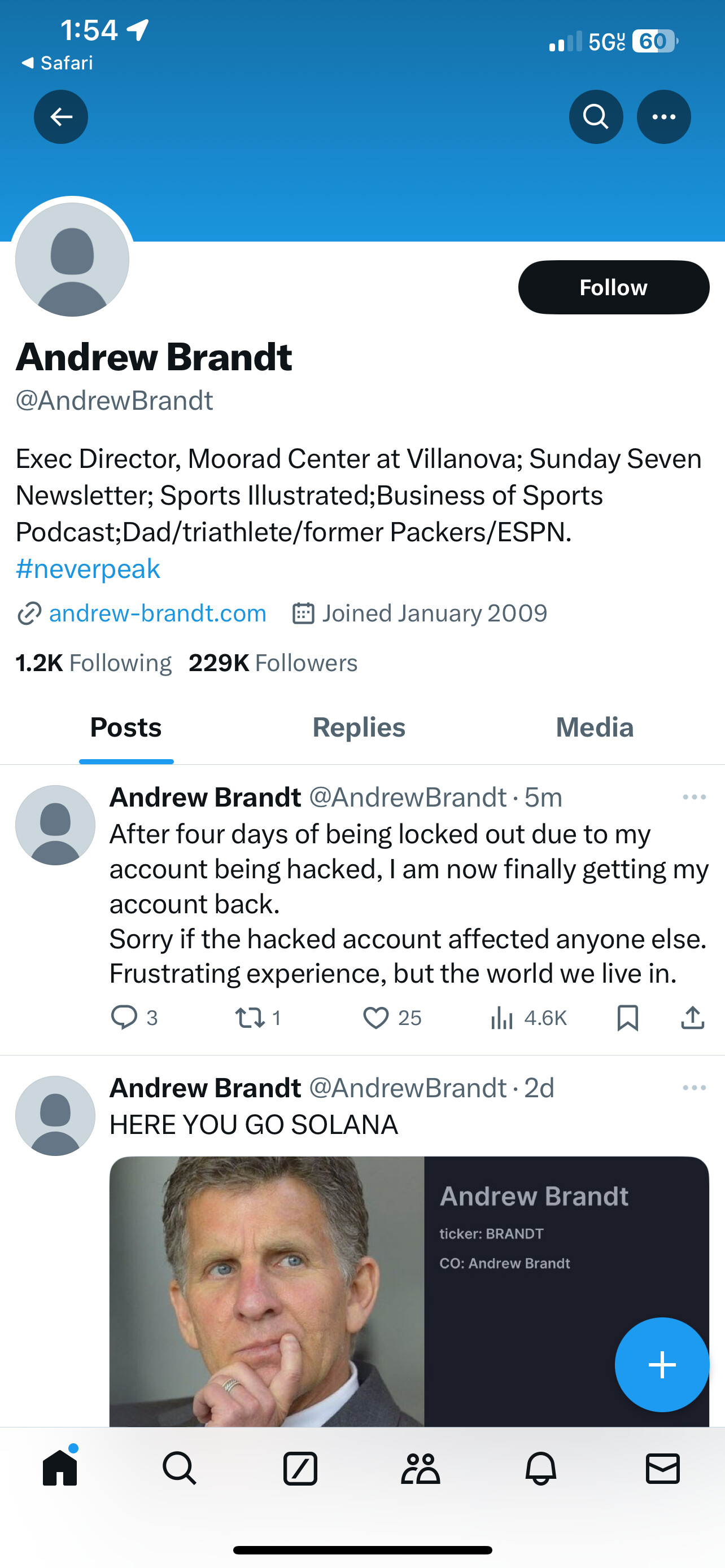Follow Andrew Brandt

[x=613, y=287]
